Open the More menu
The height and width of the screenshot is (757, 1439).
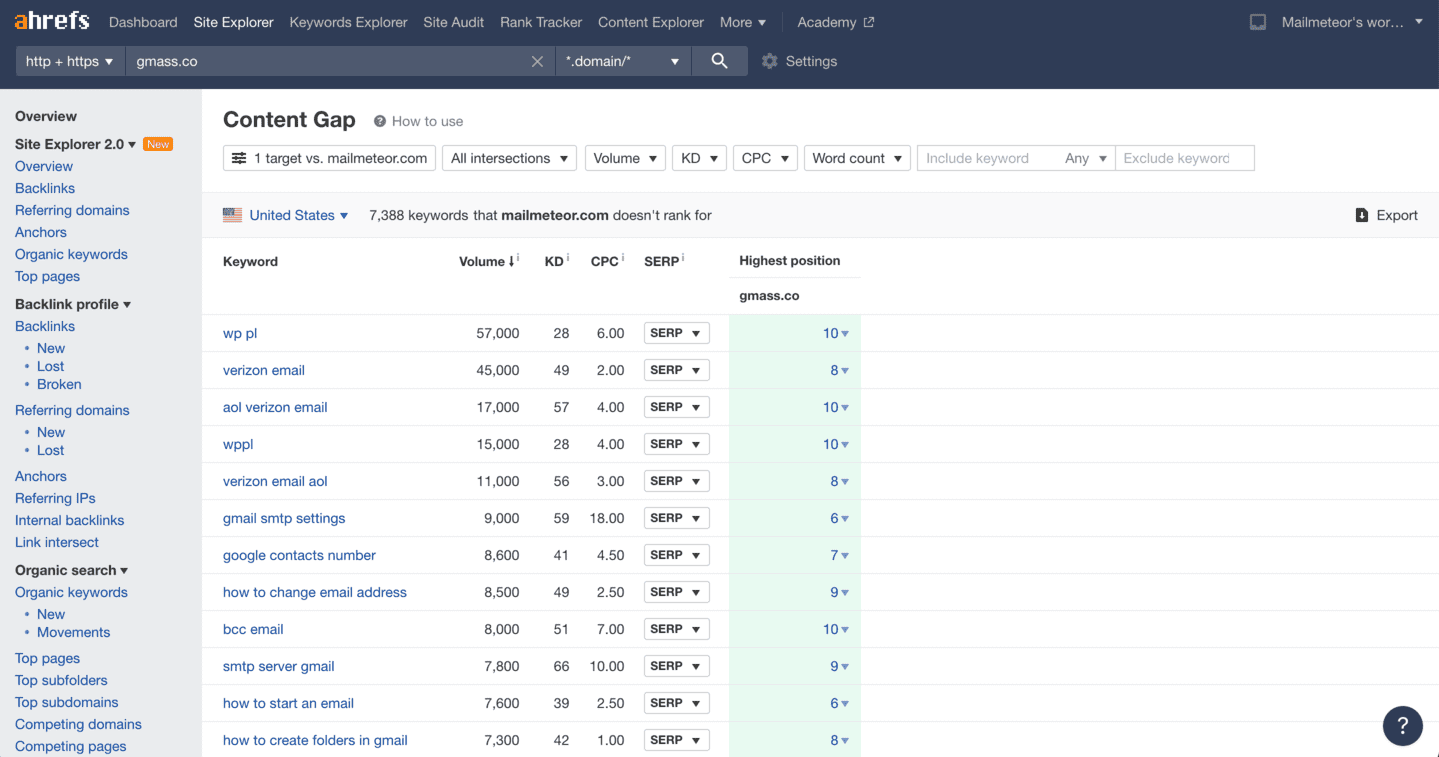pos(743,22)
